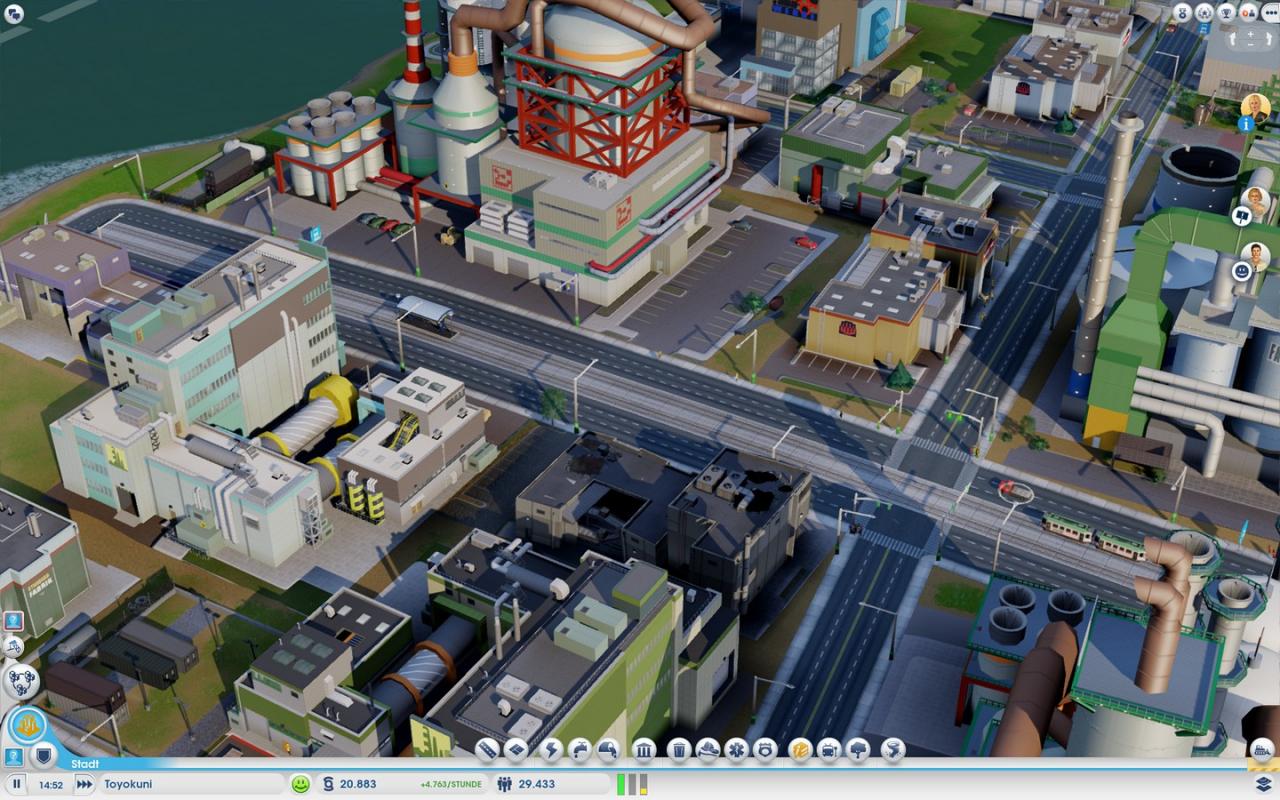Image resolution: width=1280 pixels, height=800 pixels.
Task: Increase game speed with fast-forward arrows
Action: click(x=84, y=784)
